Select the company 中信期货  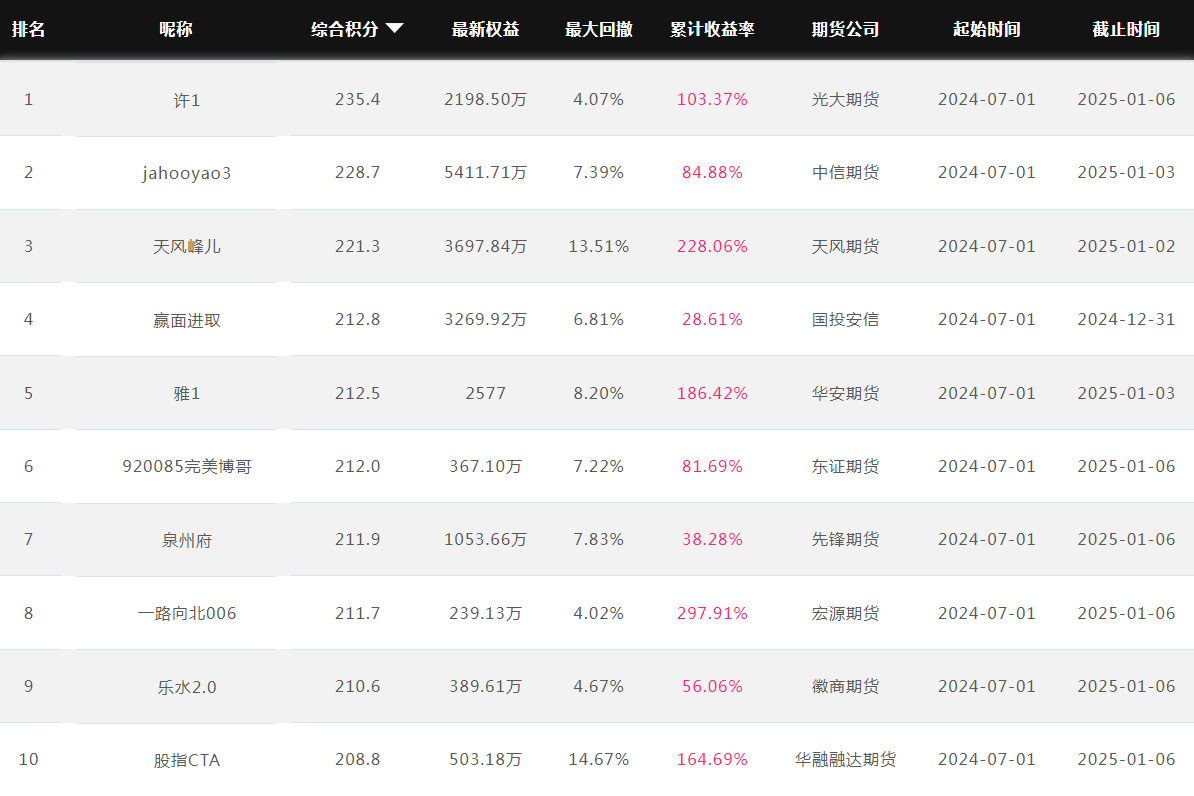[845, 172]
